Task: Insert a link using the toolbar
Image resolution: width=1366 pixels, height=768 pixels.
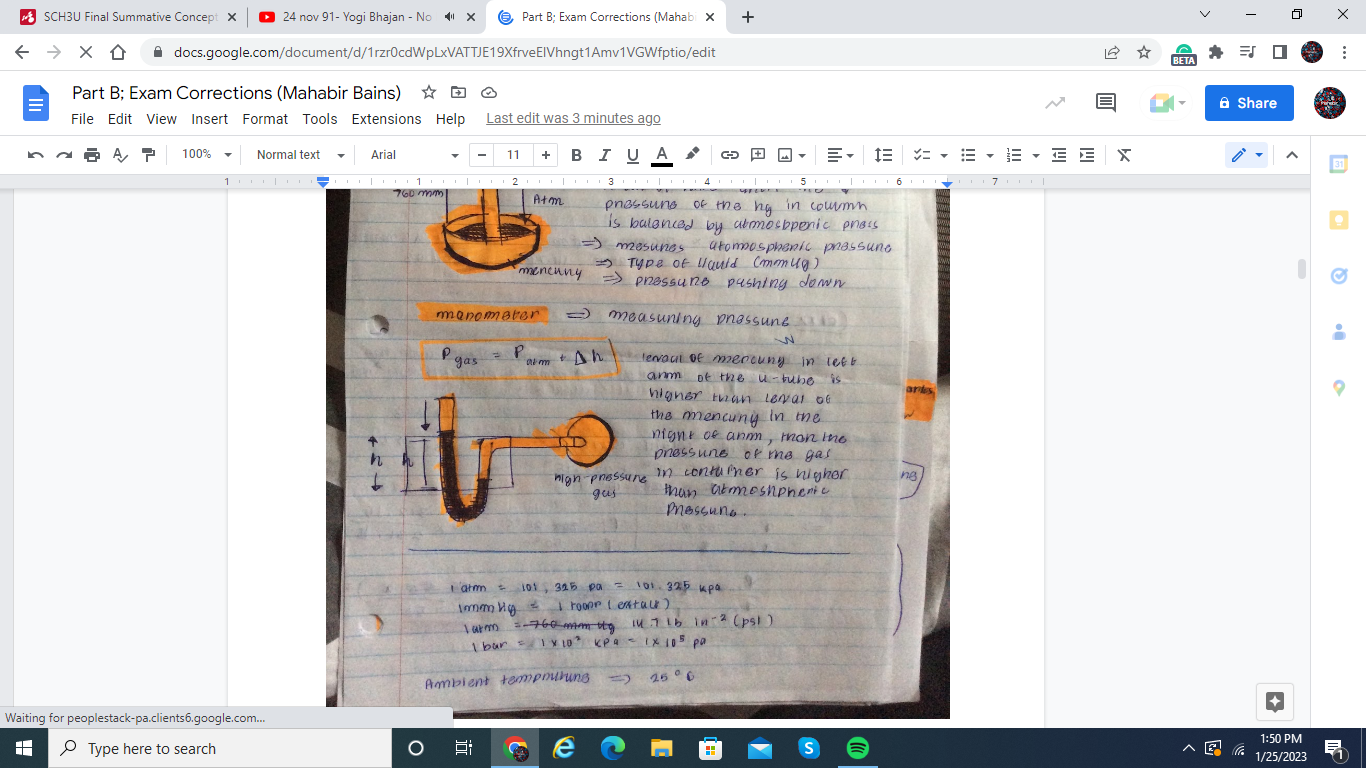Action: (730, 155)
